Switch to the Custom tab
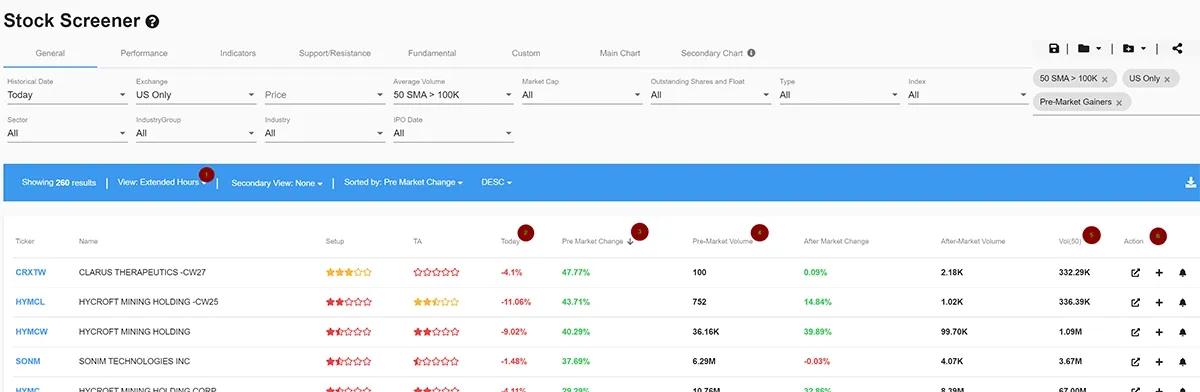Screen dimensions: 1200x392 tap(526, 53)
